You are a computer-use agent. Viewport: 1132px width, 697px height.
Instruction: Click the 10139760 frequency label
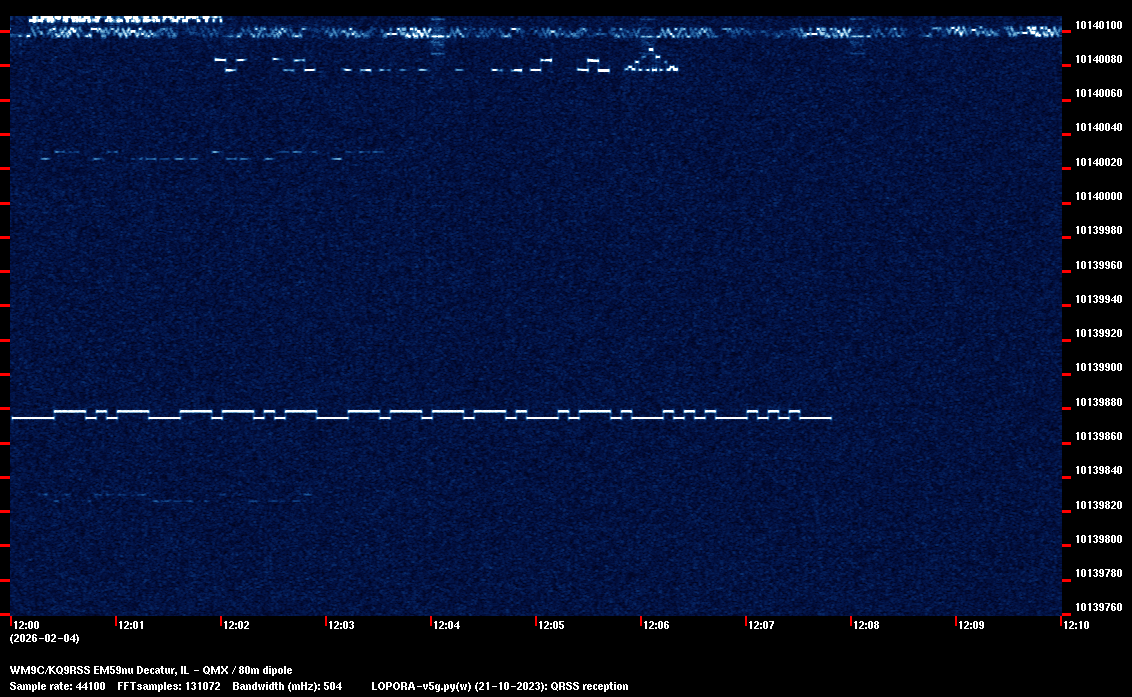[1099, 607]
